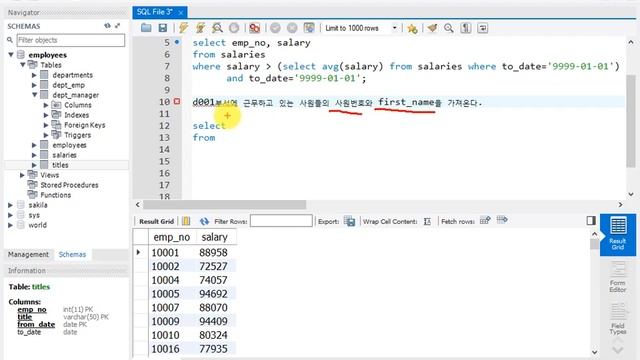The width and height of the screenshot is (640, 360).
Task: Click the Result Grid label button
Action: tap(156, 221)
